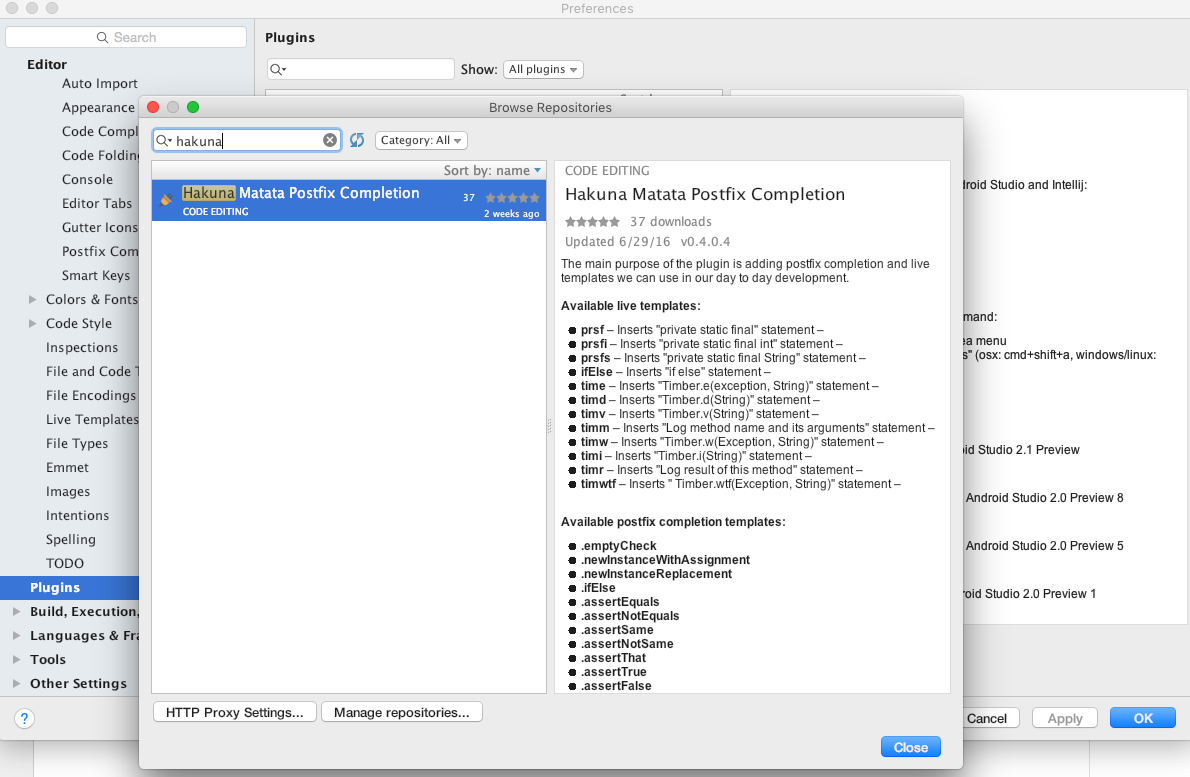Click the CODE EDITING category label in details

click(x=607, y=171)
